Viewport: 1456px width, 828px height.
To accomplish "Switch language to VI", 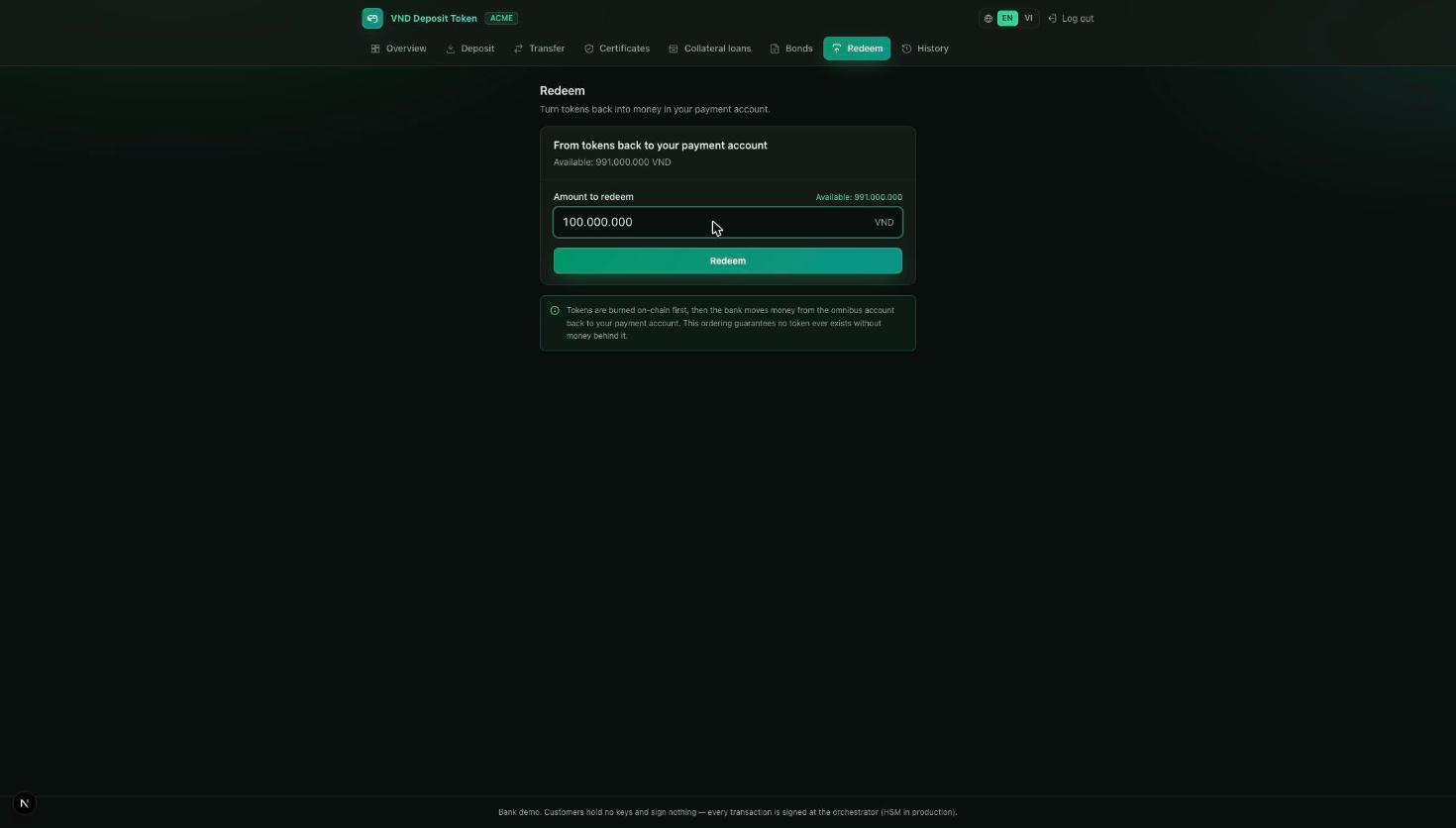I will click(x=1028, y=18).
